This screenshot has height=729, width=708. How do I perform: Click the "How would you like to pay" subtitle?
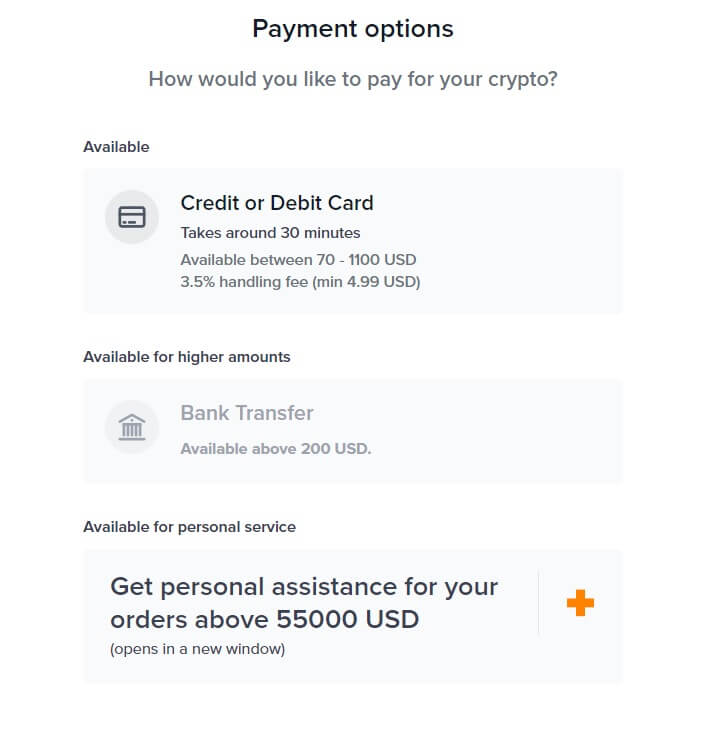(353, 79)
